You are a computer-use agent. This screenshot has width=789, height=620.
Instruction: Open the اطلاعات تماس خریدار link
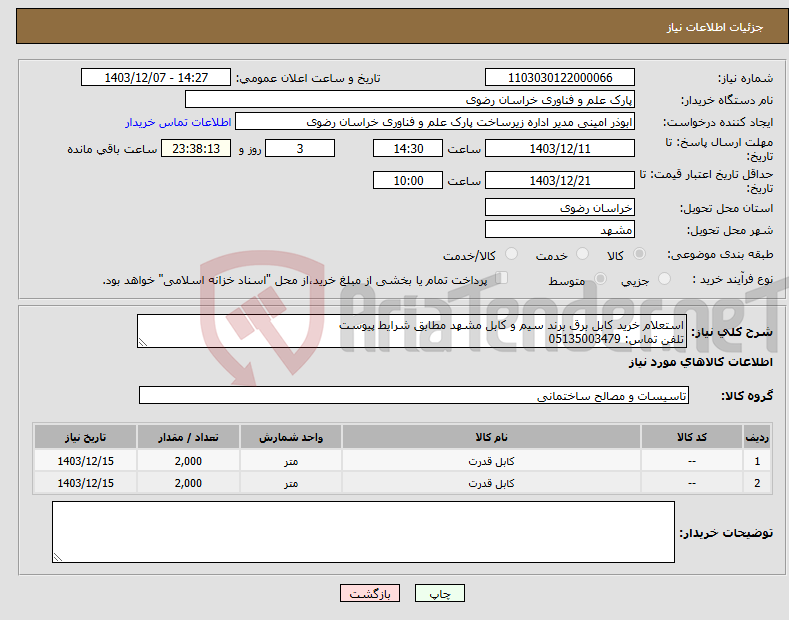coord(178,122)
